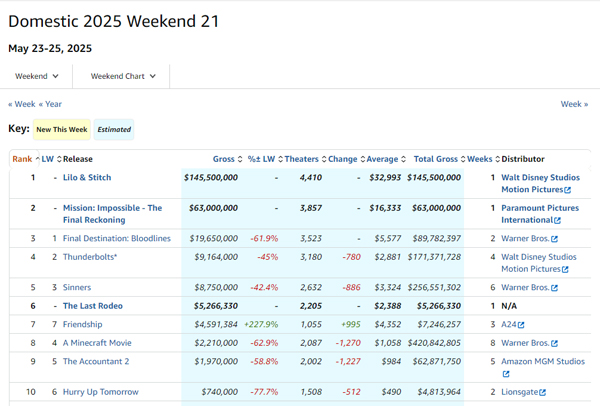This screenshot has height=406, width=600.
Task: Click external link icon in Sinners row
Action: tap(554, 288)
